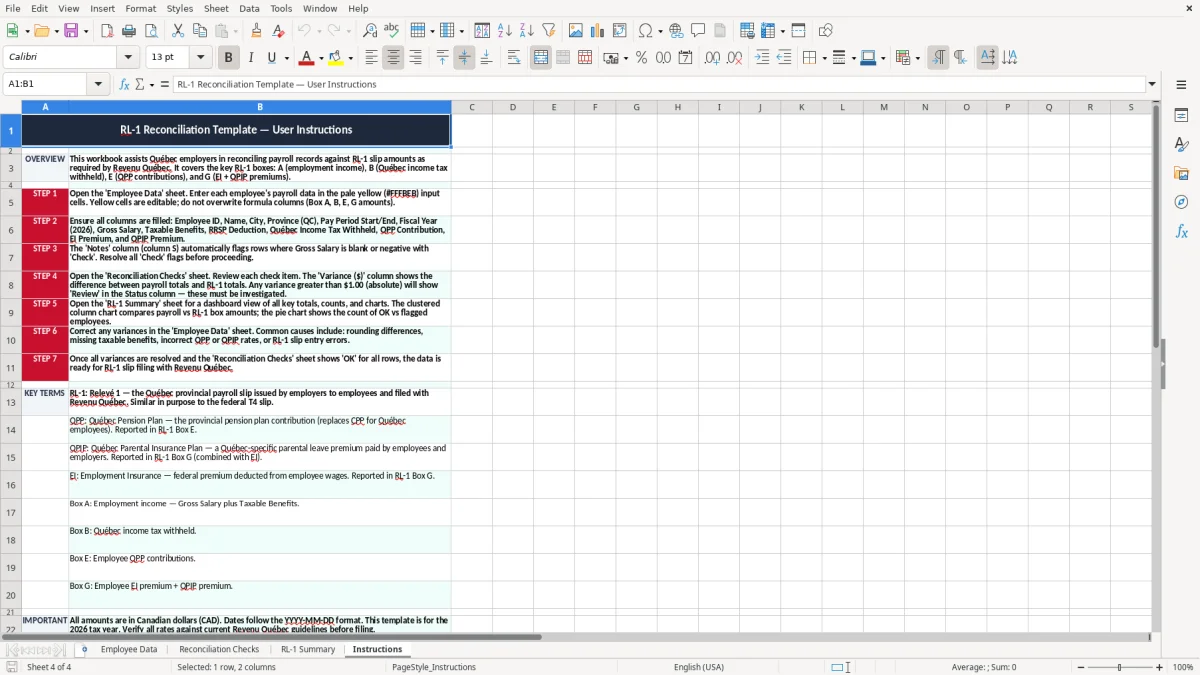Select the Clone Formatting paintbrush
The height and width of the screenshot is (675, 1200).
(256, 31)
